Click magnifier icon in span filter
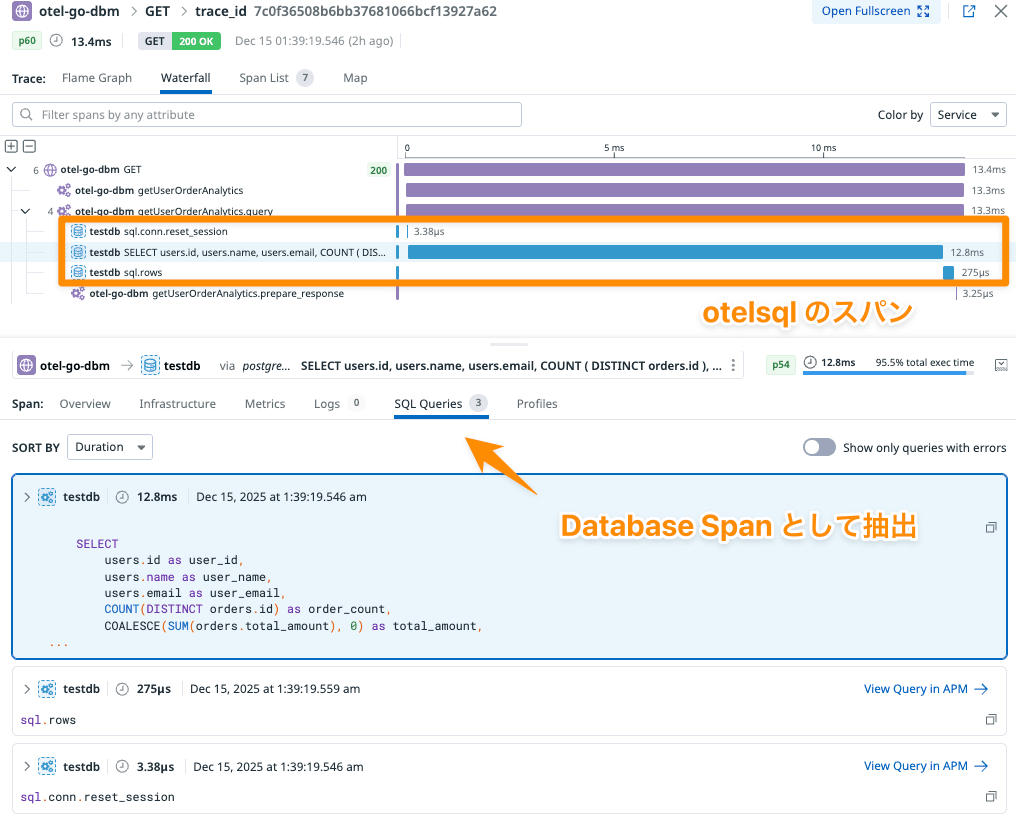 [26, 115]
